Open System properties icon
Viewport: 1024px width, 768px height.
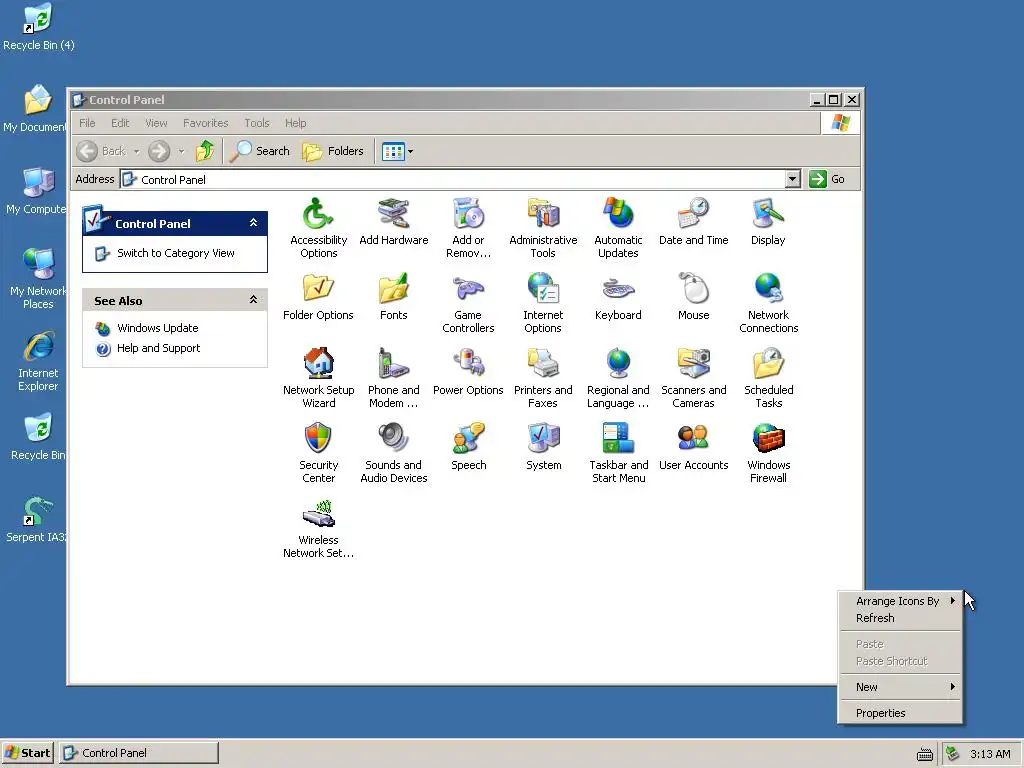coord(543,447)
